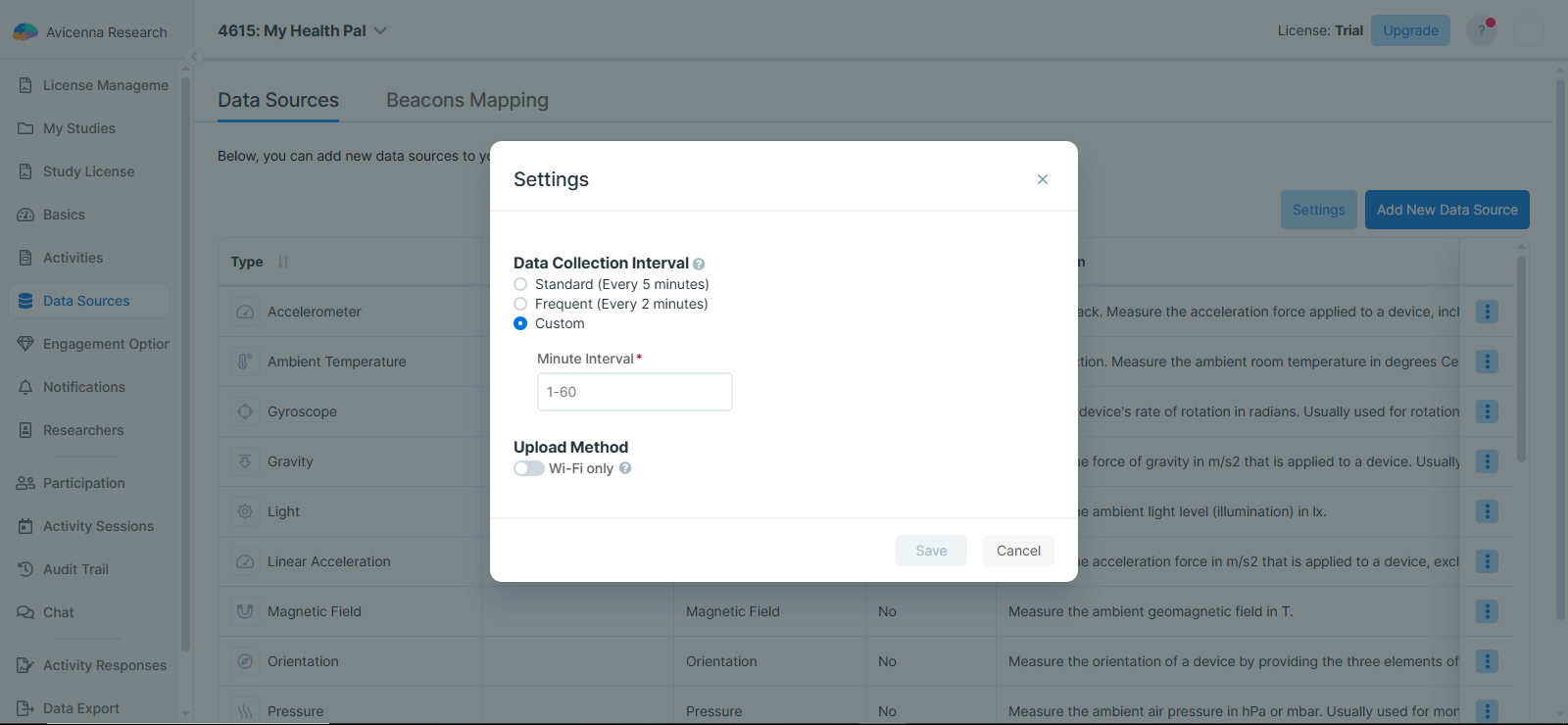Click the Minute Interval input field
The image size is (1568, 725).
(634, 392)
